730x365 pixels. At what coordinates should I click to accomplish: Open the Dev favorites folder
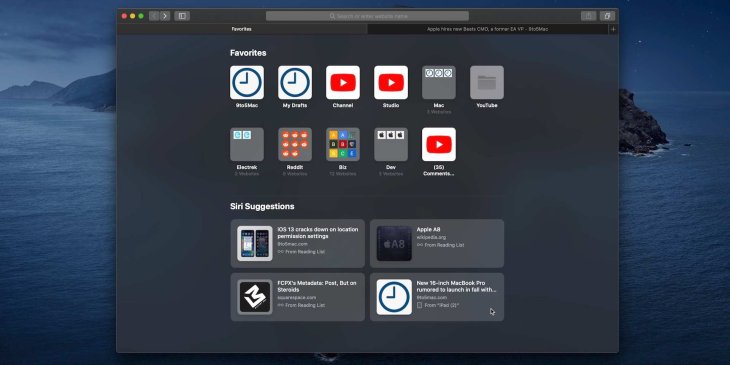(x=391, y=144)
